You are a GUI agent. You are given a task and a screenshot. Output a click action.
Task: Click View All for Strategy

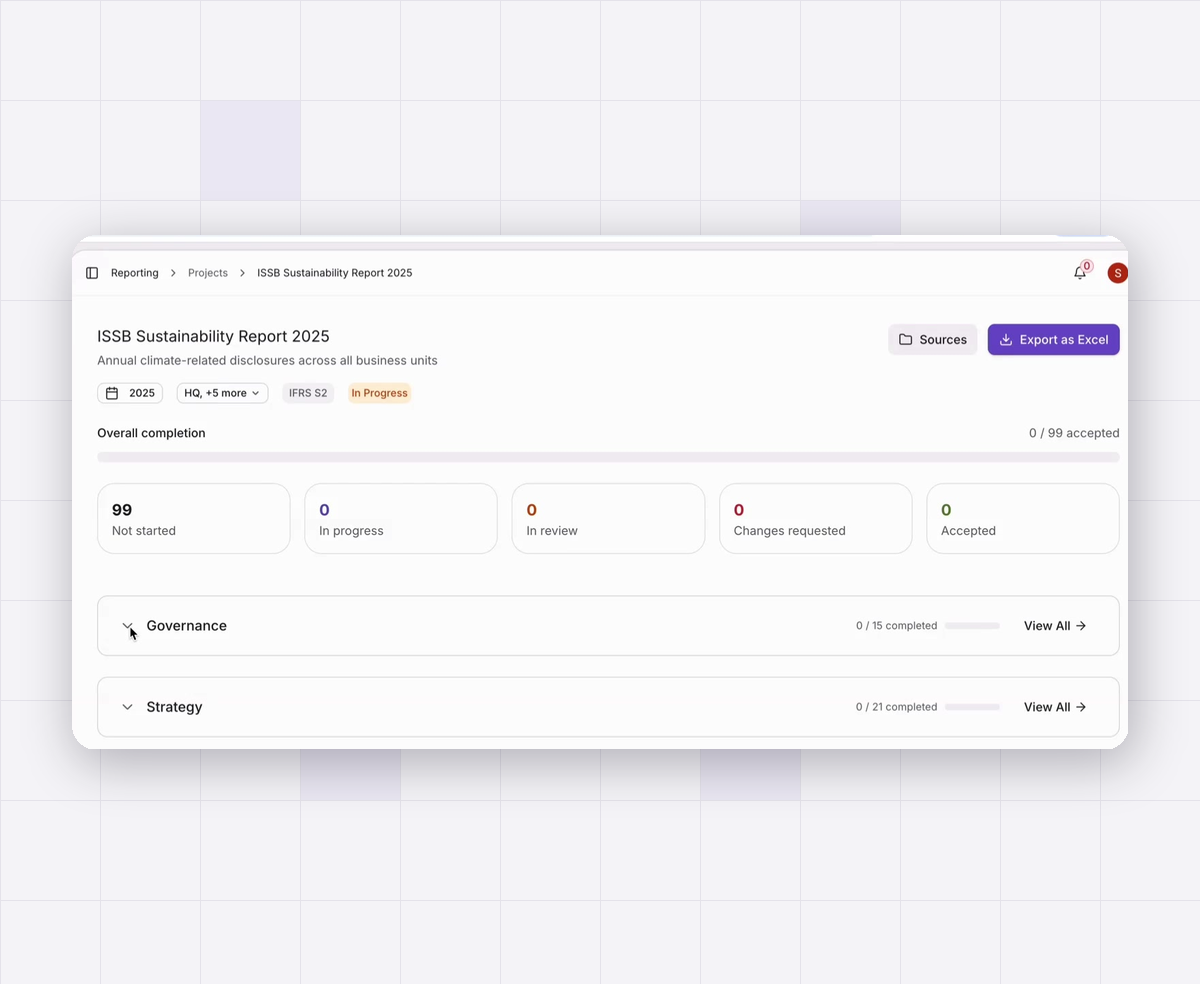tap(1055, 707)
